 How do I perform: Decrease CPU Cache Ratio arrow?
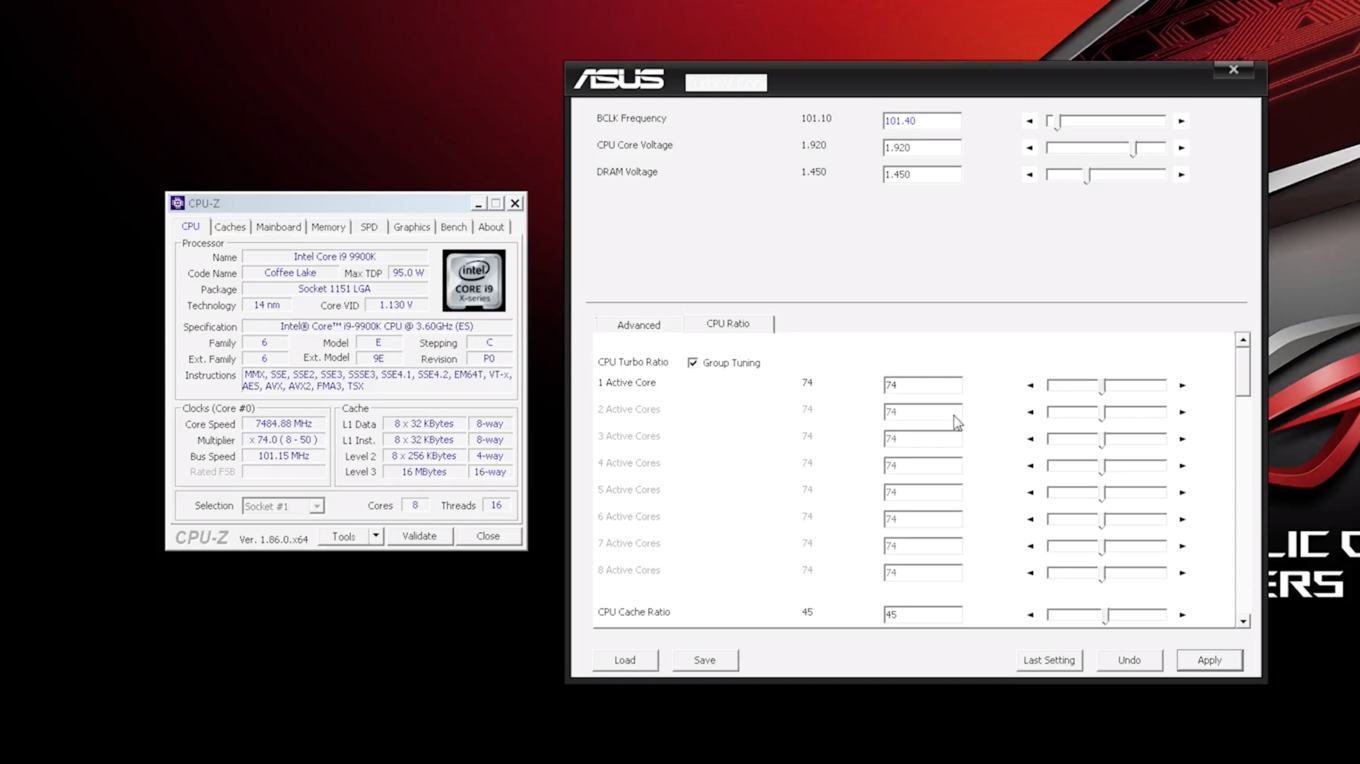[x=1030, y=615]
